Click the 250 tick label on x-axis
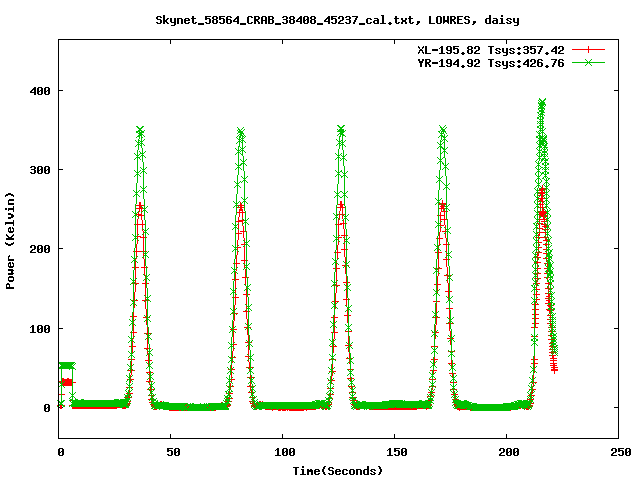640x480 pixels. [618, 451]
